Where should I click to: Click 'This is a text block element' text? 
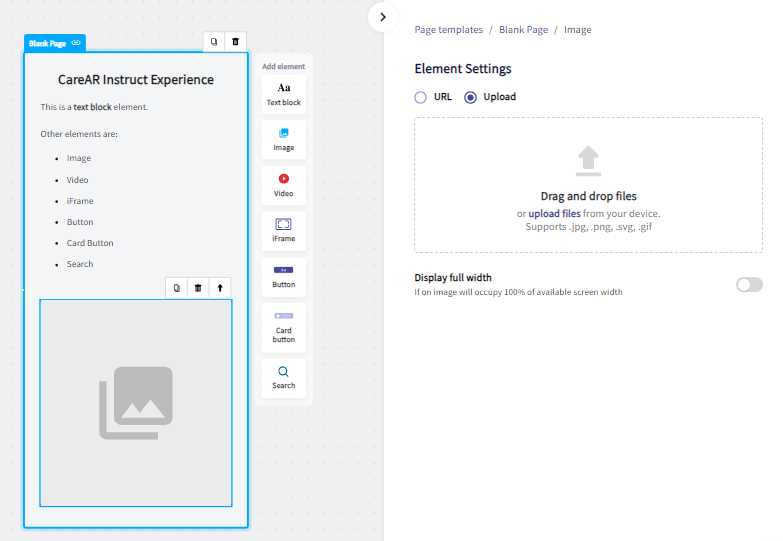94,107
